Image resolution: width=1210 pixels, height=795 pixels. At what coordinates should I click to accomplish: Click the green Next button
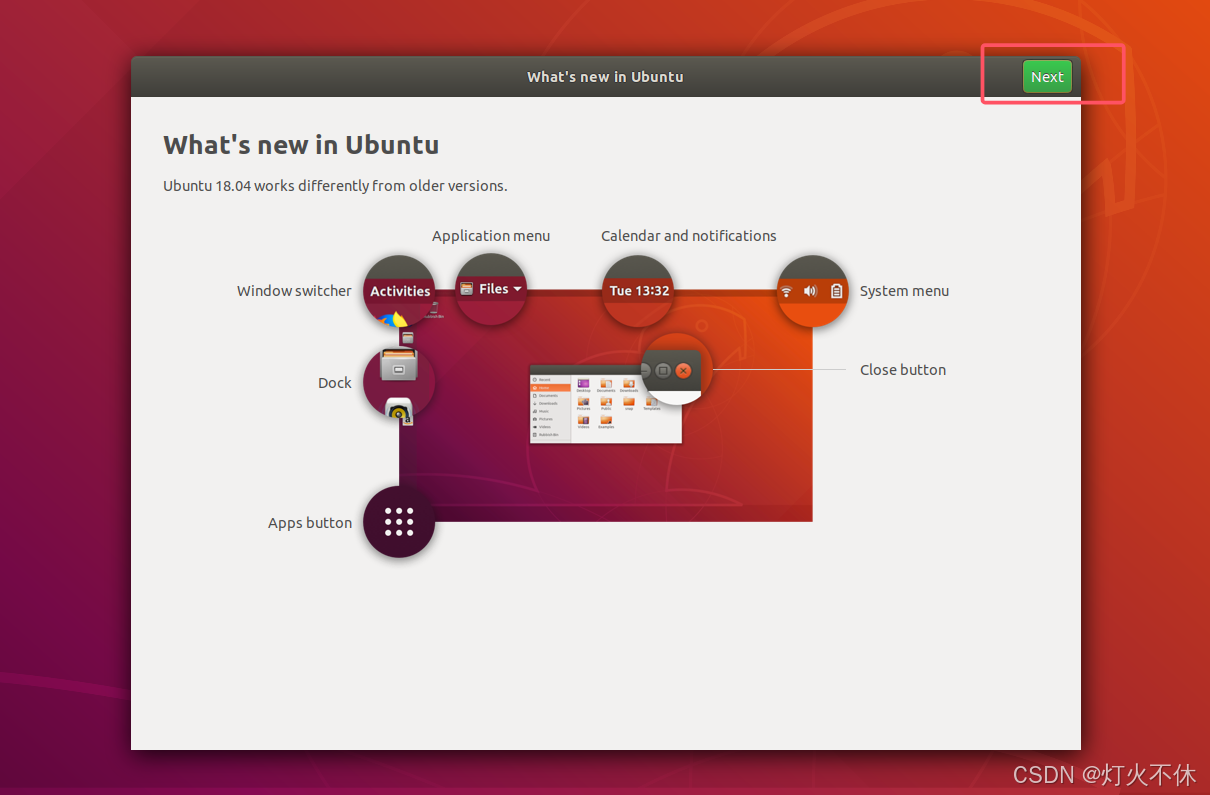[1047, 77]
